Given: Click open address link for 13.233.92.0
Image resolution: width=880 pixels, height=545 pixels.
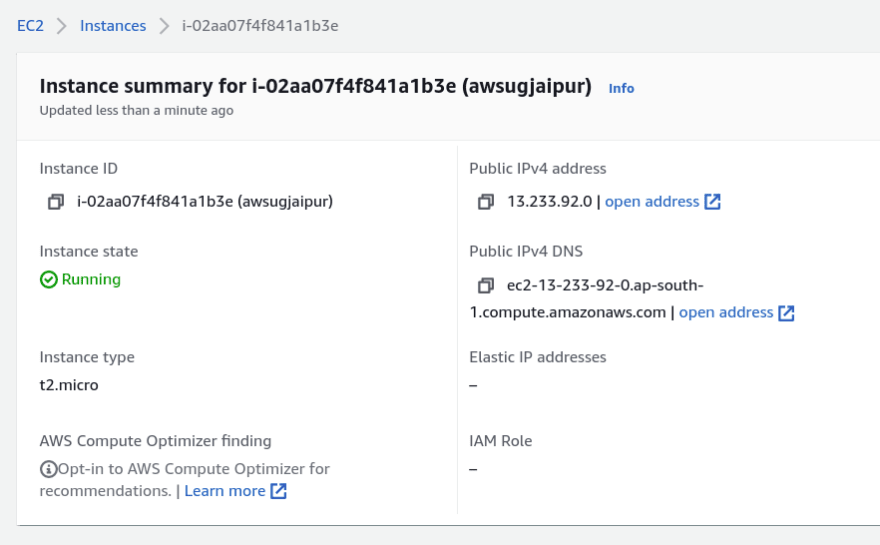Looking at the screenshot, I should (652, 201).
